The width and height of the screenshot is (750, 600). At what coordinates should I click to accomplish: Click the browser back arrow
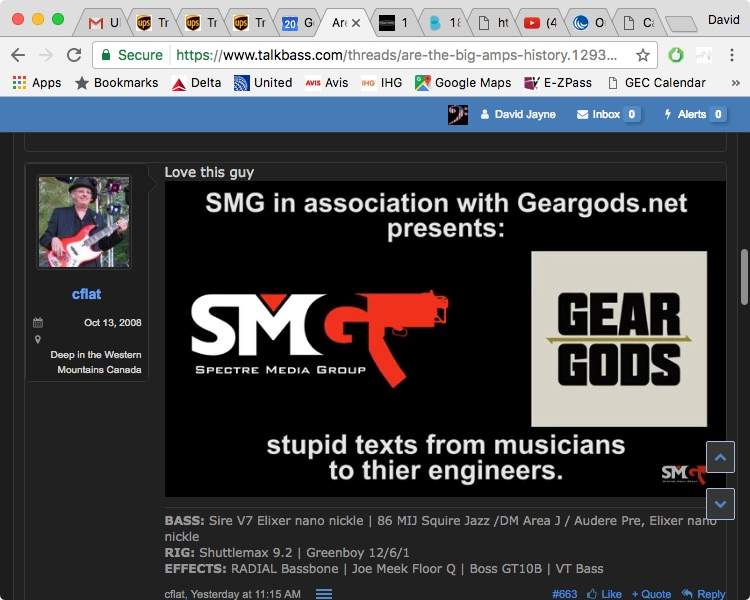pos(18,55)
